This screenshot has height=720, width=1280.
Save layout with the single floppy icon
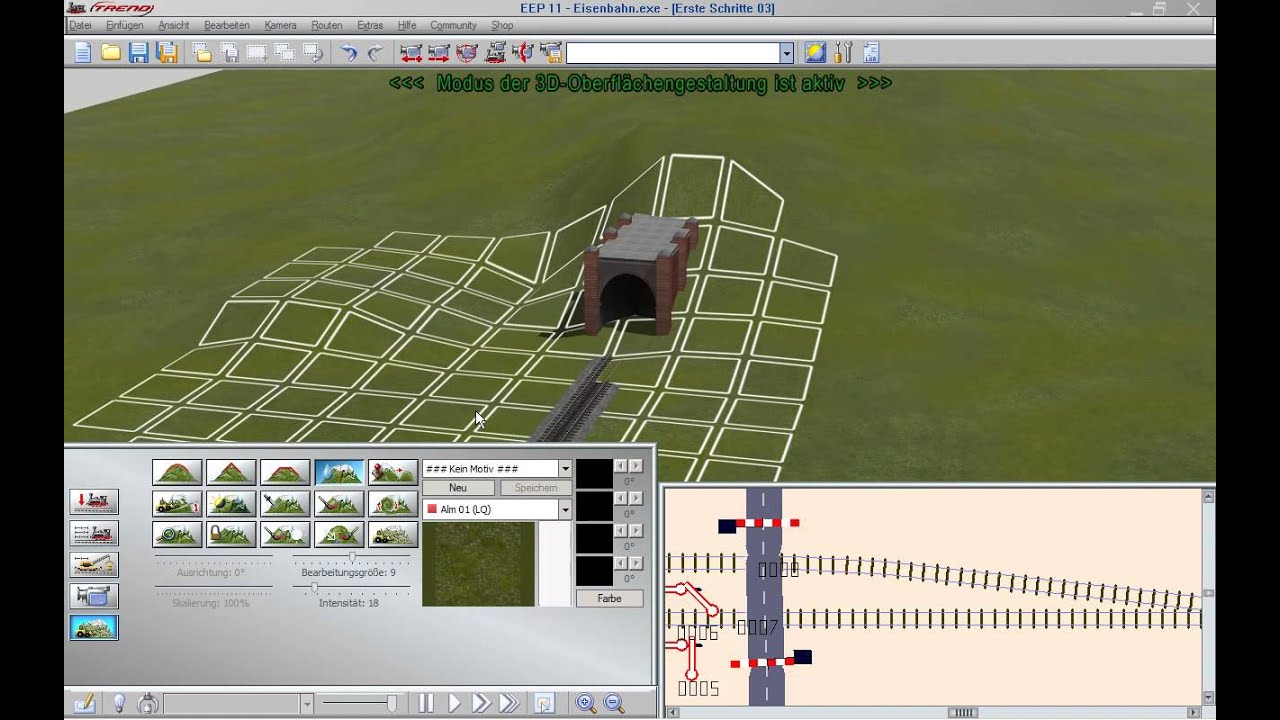[x=139, y=53]
